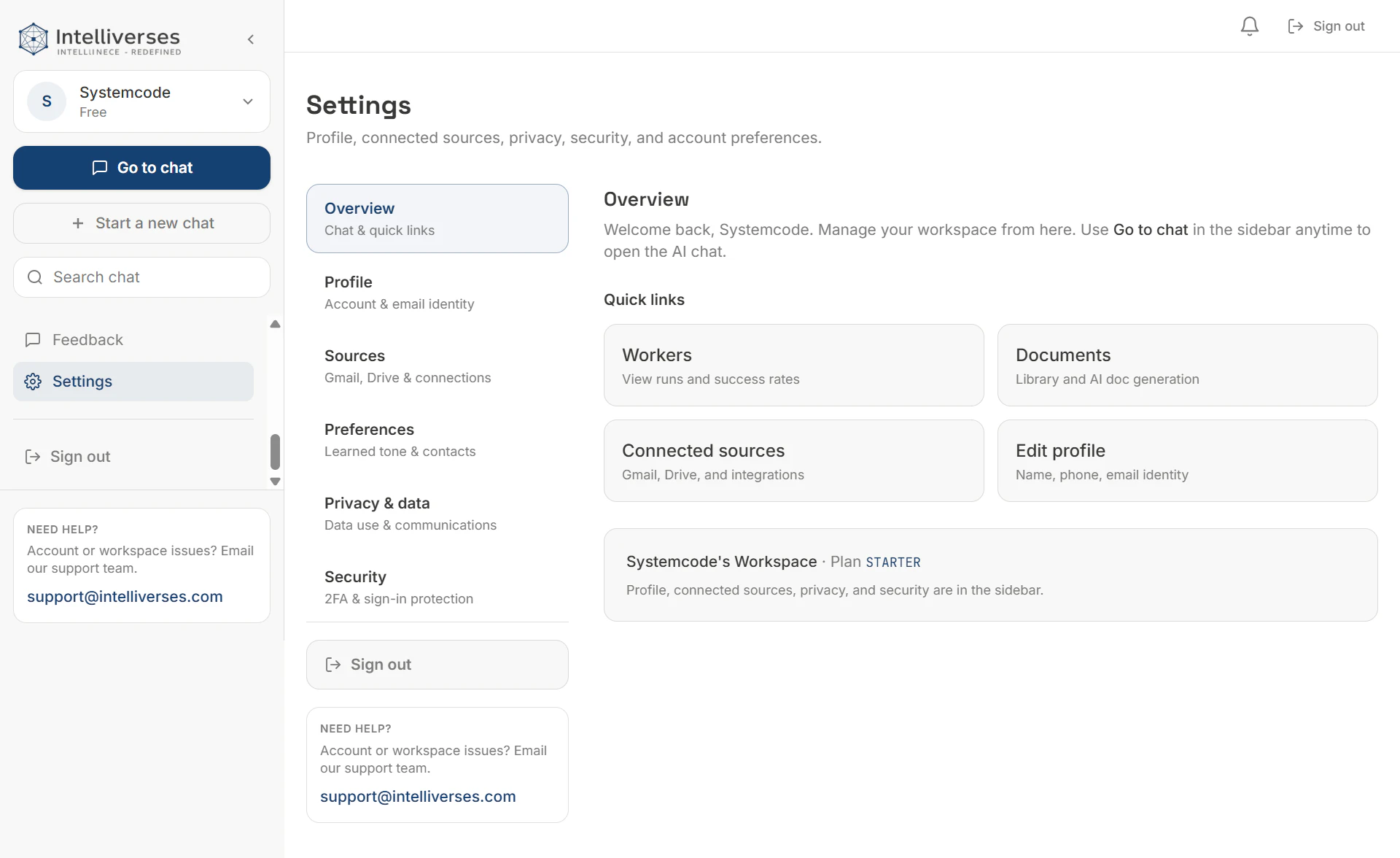
Task: Click the Systemcode's Workspace heading
Action: (x=721, y=562)
